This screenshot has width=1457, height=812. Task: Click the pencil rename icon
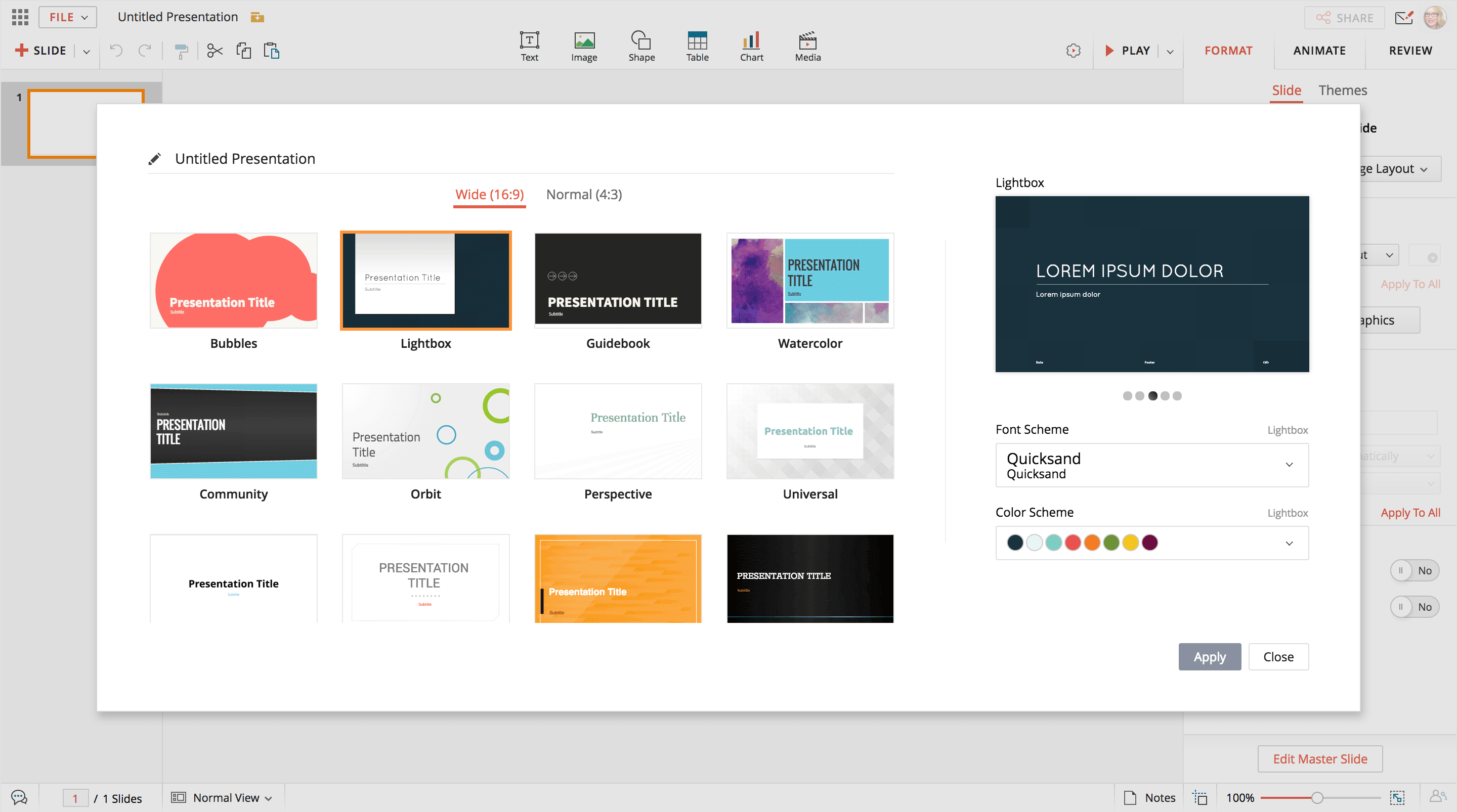click(x=154, y=159)
